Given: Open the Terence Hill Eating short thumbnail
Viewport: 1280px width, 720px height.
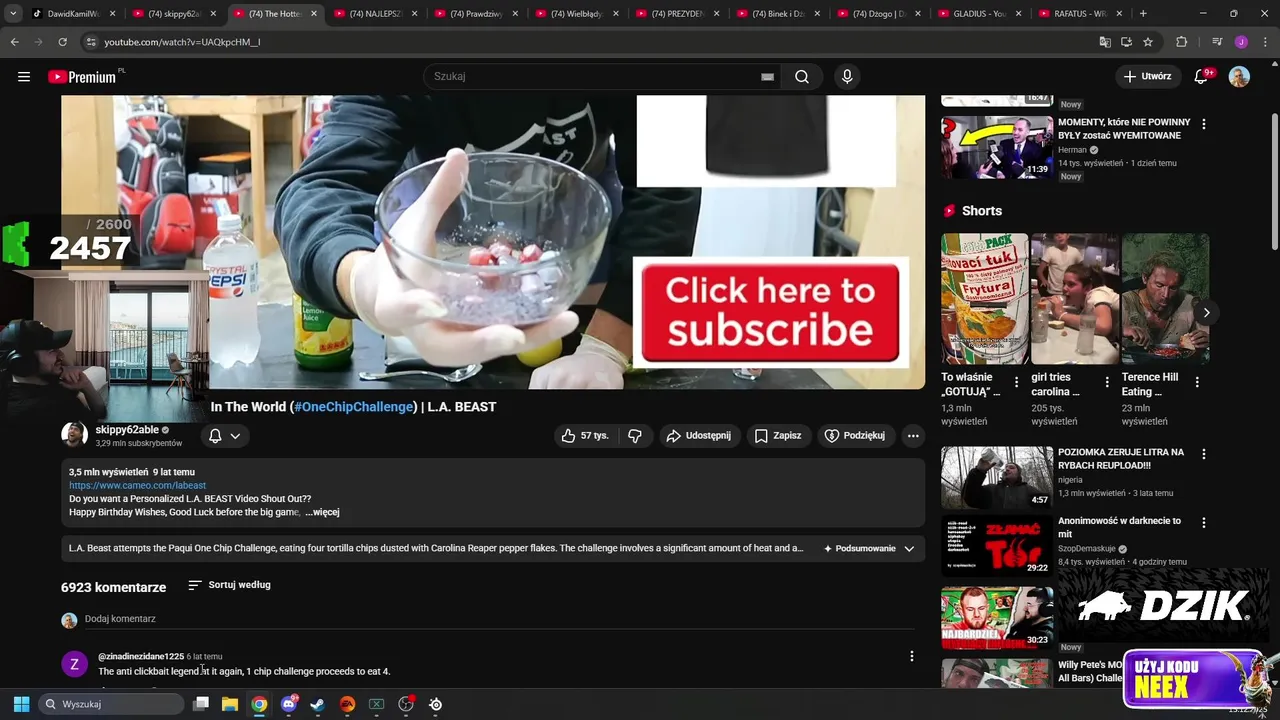Looking at the screenshot, I should 1165,299.
